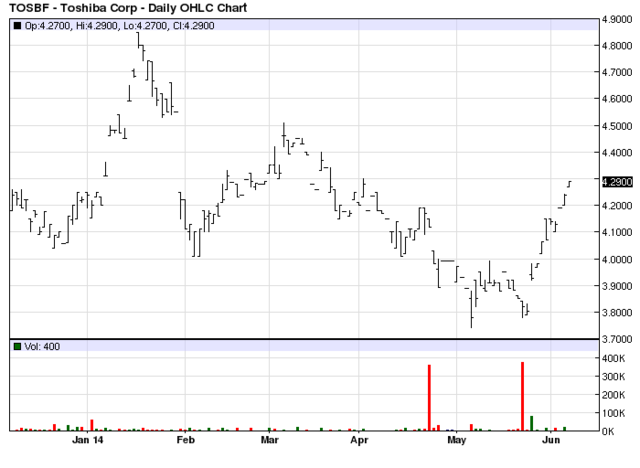This screenshot has height=468, width=640.
Task: Click the green volume bar just after the late-May spike
Action: click(531, 424)
